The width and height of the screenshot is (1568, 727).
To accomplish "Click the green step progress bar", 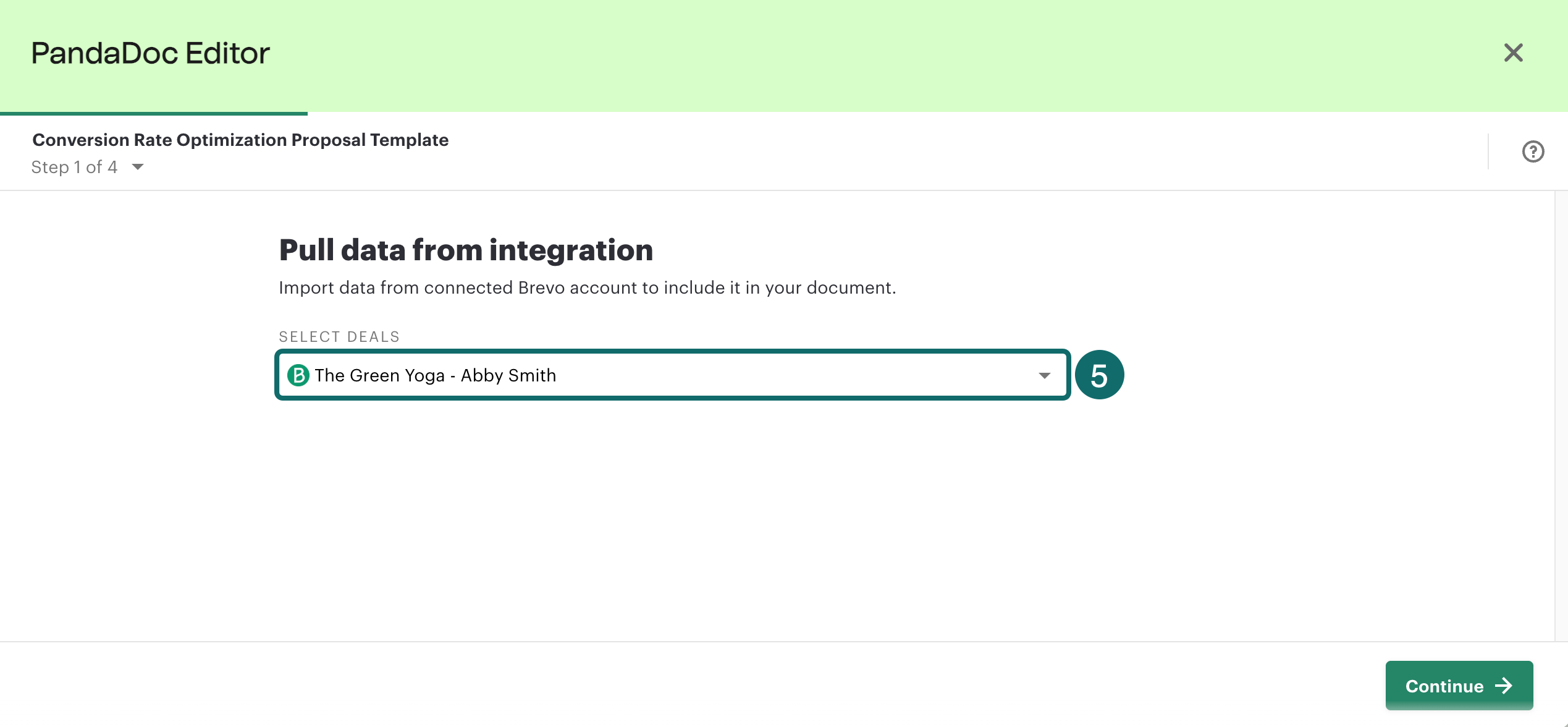I will [153, 113].
